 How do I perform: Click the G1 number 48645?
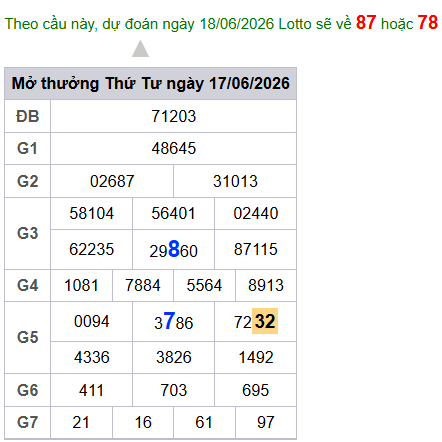[174, 148]
